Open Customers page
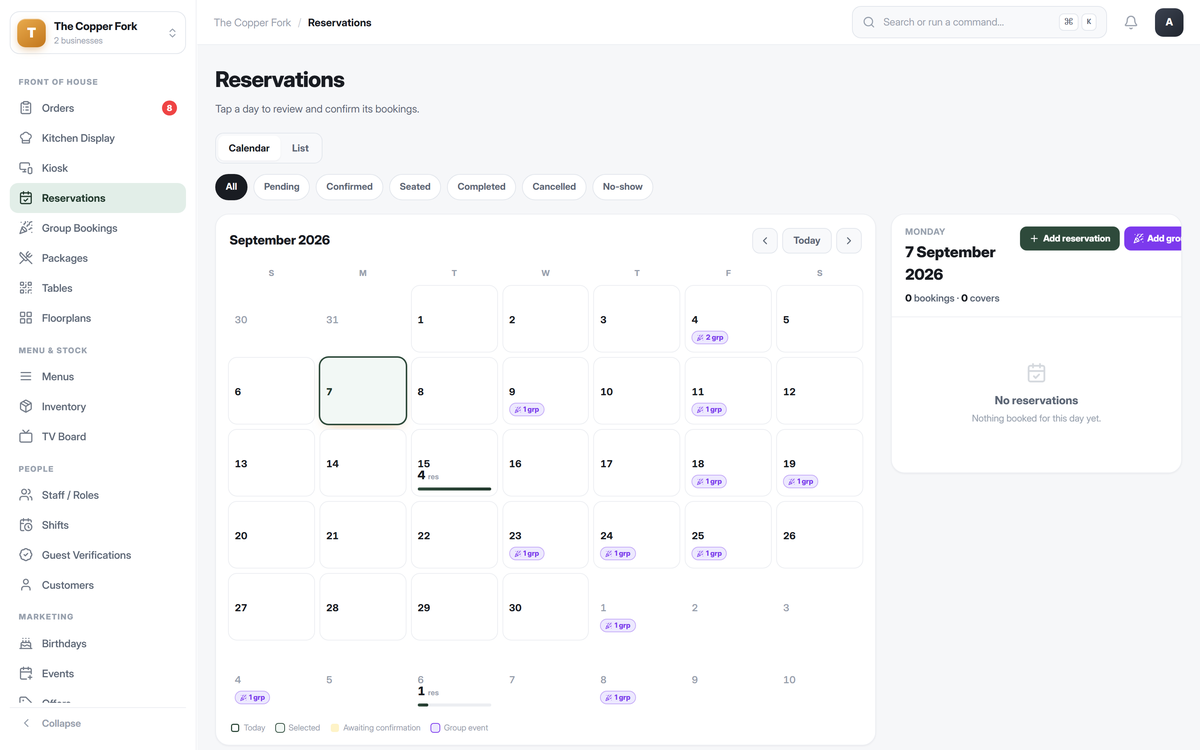1200x750 pixels. click(x=98, y=585)
